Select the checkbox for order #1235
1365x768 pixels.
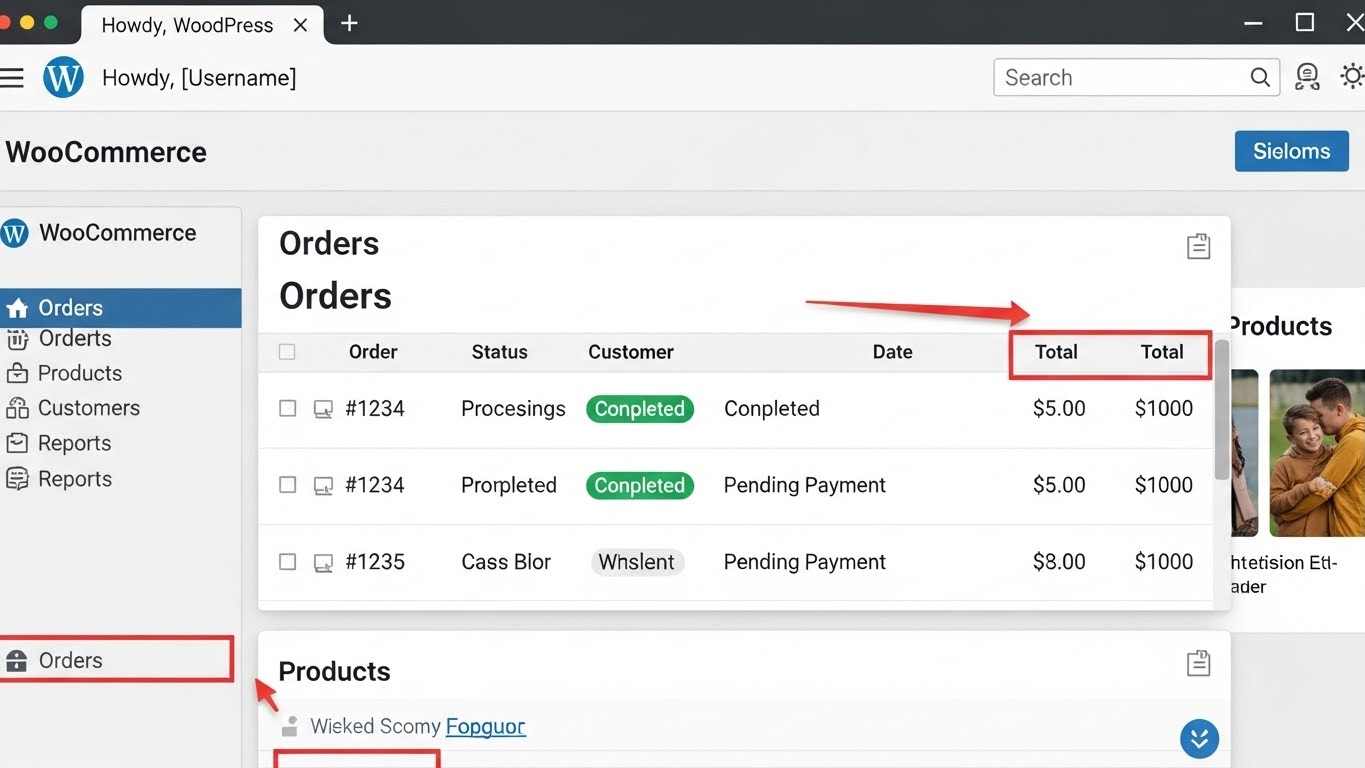pos(287,562)
